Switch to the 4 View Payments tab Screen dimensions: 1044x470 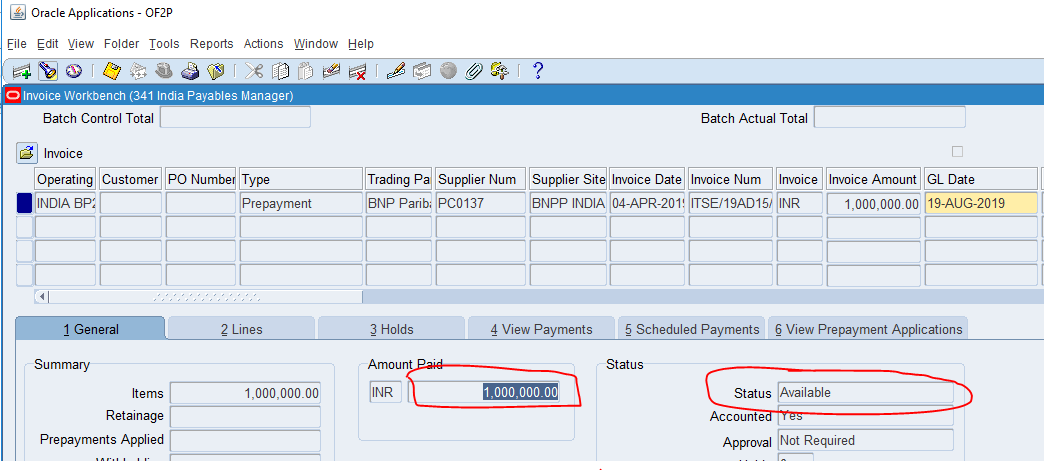pyautogui.click(x=541, y=329)
